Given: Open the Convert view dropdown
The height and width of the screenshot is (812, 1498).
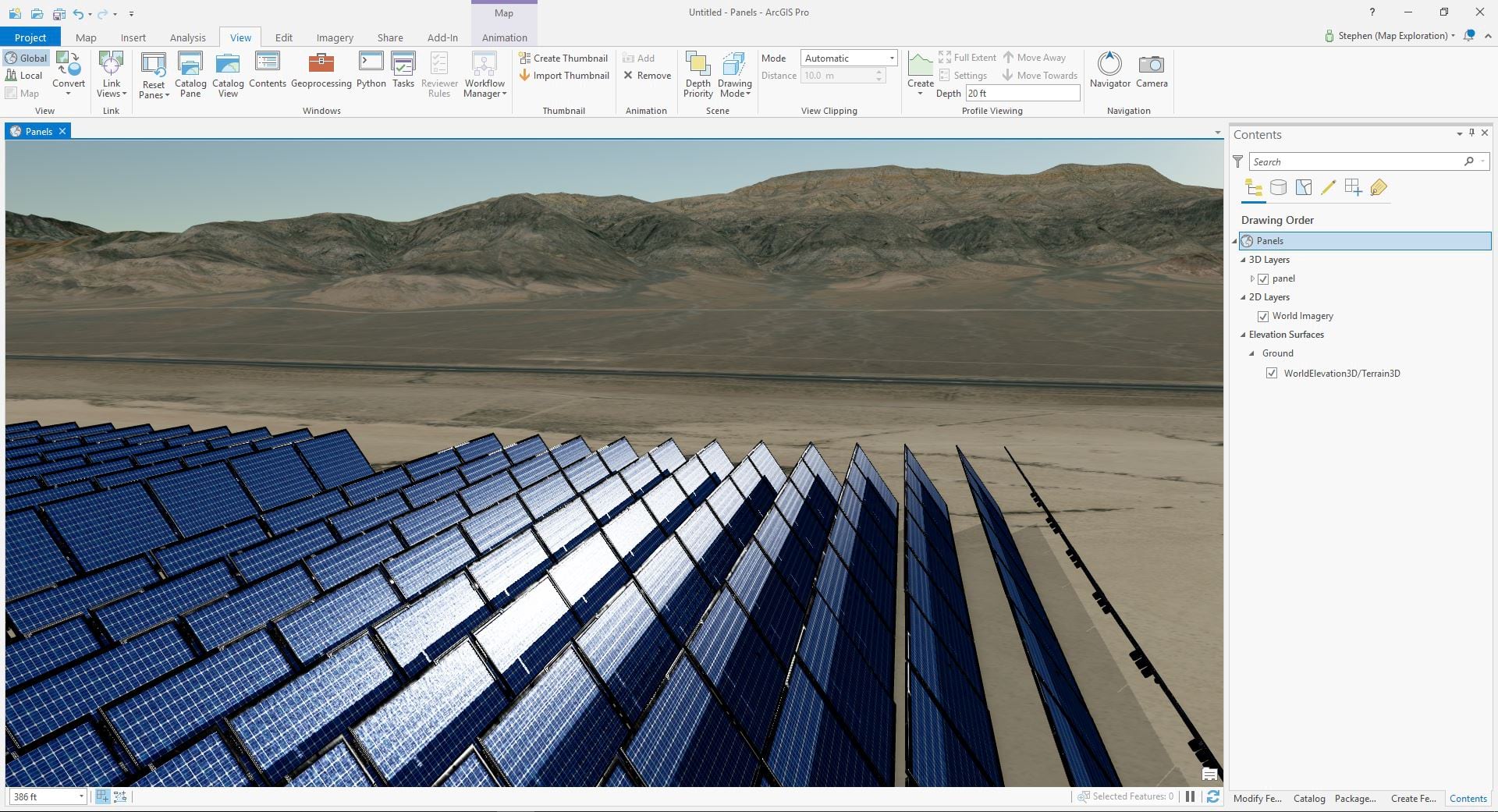Looking at the screenshot, I should pos(69,74).
